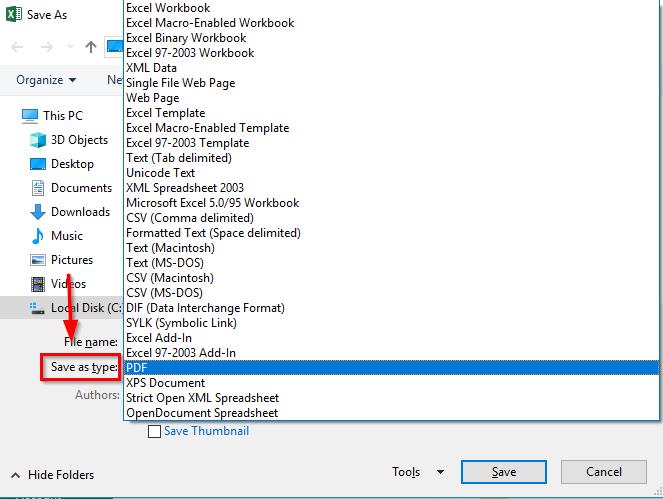Image resolution: width=663 pixels, height=499 pixels.
Task: Pick Microsoft Excel 5.0/95 Workbook type
Action: click(x=392, y=203)
